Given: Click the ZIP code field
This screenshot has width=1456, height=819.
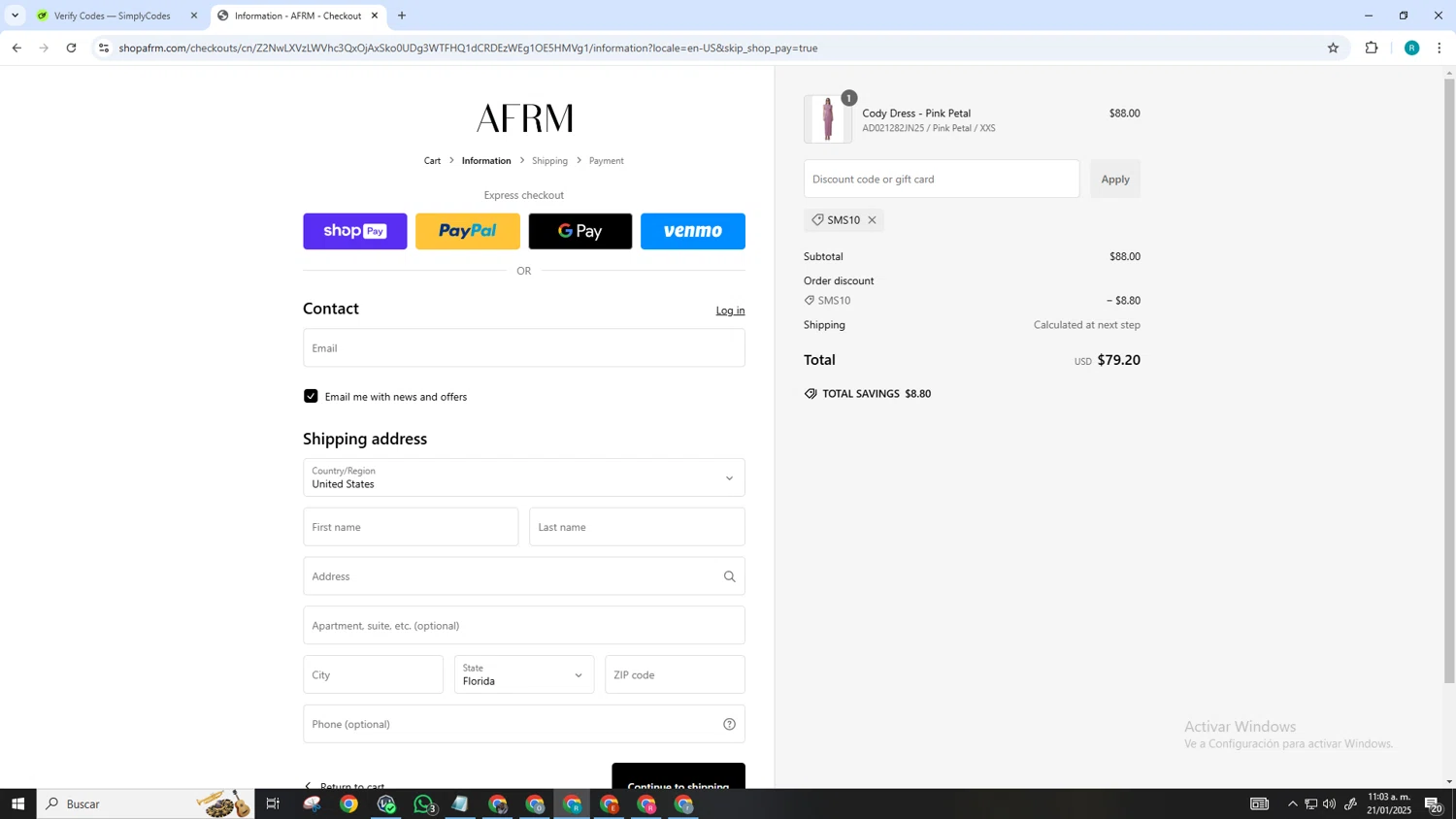Looking at the screenshot, I should (x=675, y=674).
